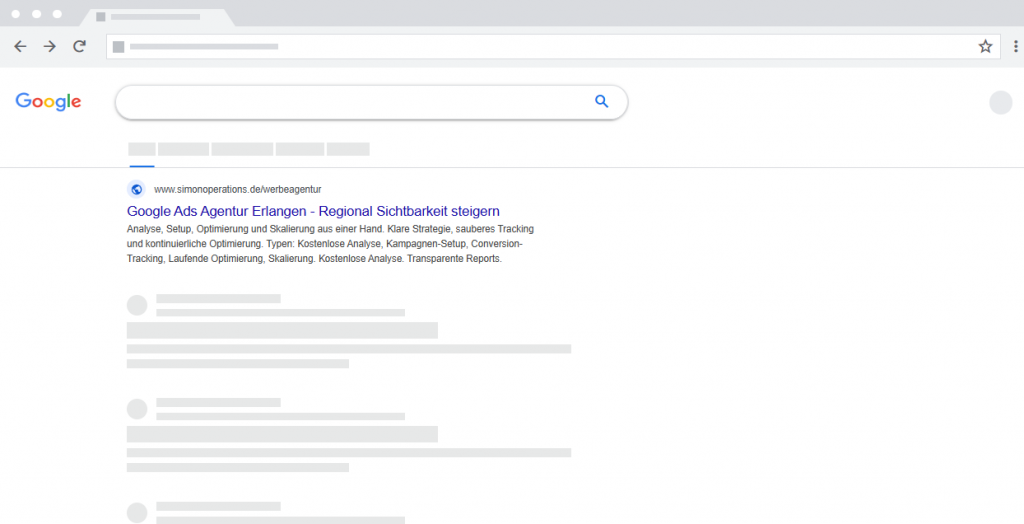Click the browser forward arrow
Image resolution: width=1024 pixels, height=524 pixels.
[x=49, y=46]
